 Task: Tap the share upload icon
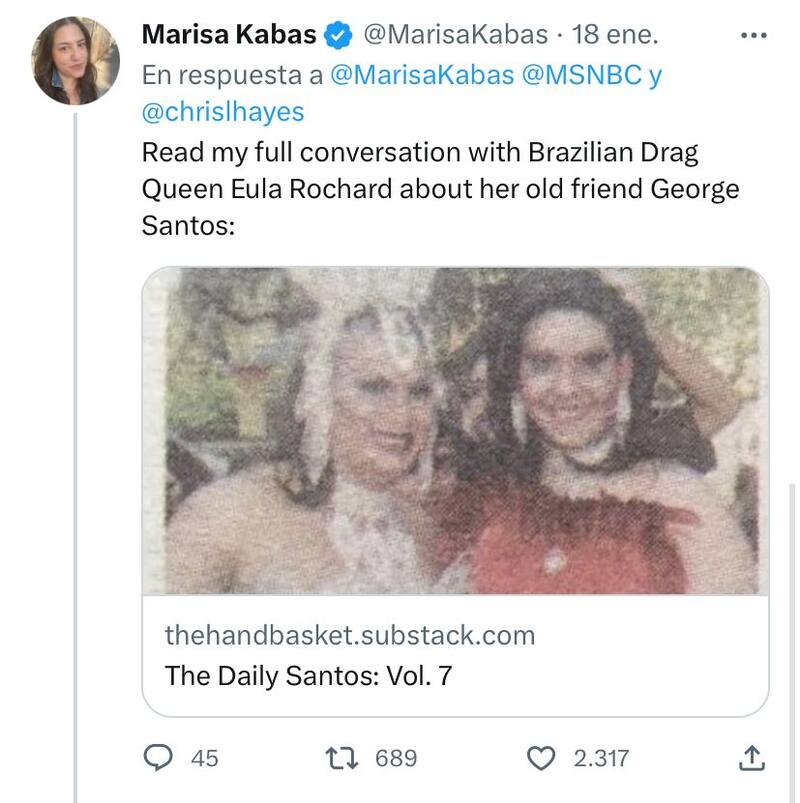pos(751,758)
